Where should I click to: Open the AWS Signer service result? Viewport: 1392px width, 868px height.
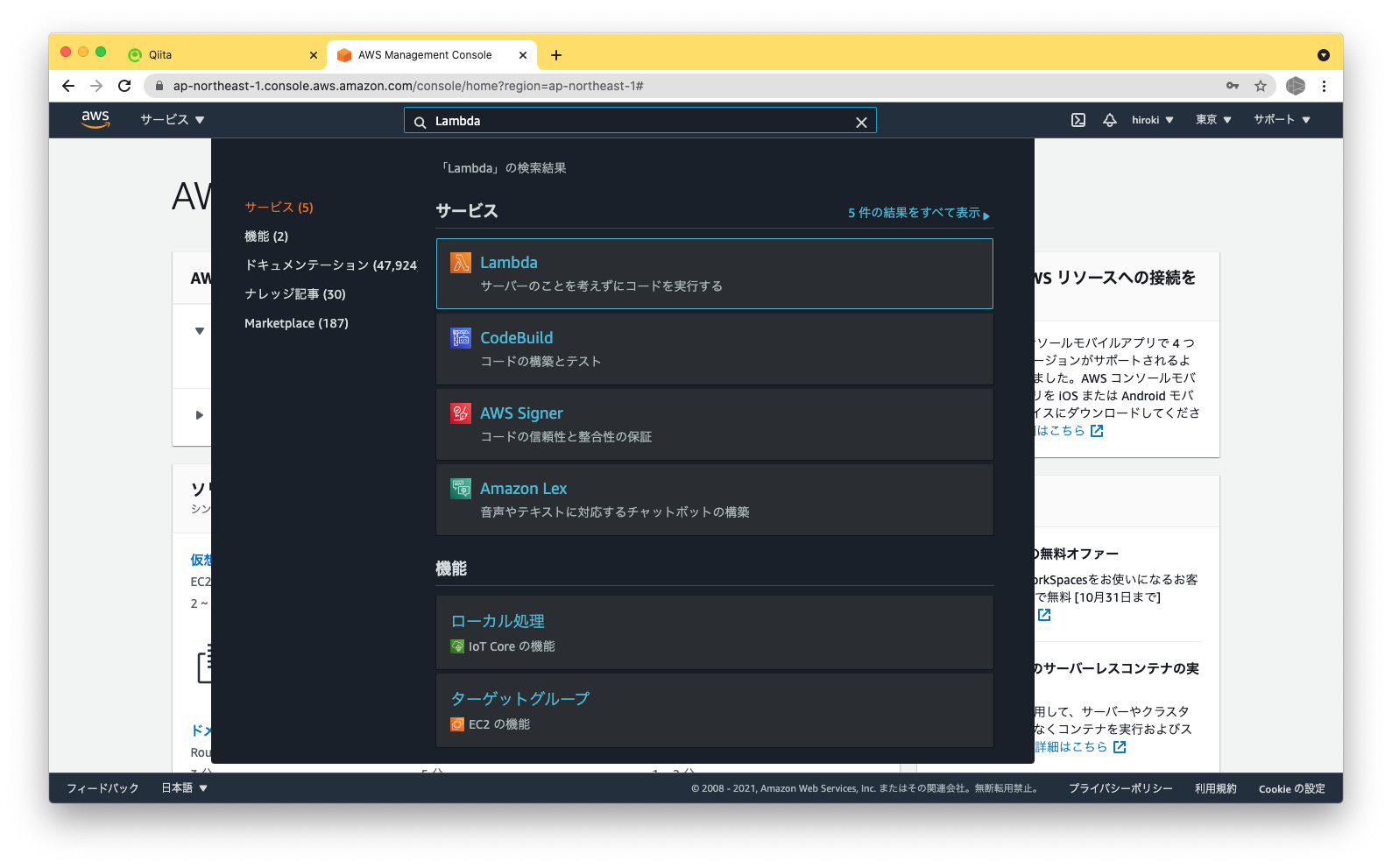[715, 425]
